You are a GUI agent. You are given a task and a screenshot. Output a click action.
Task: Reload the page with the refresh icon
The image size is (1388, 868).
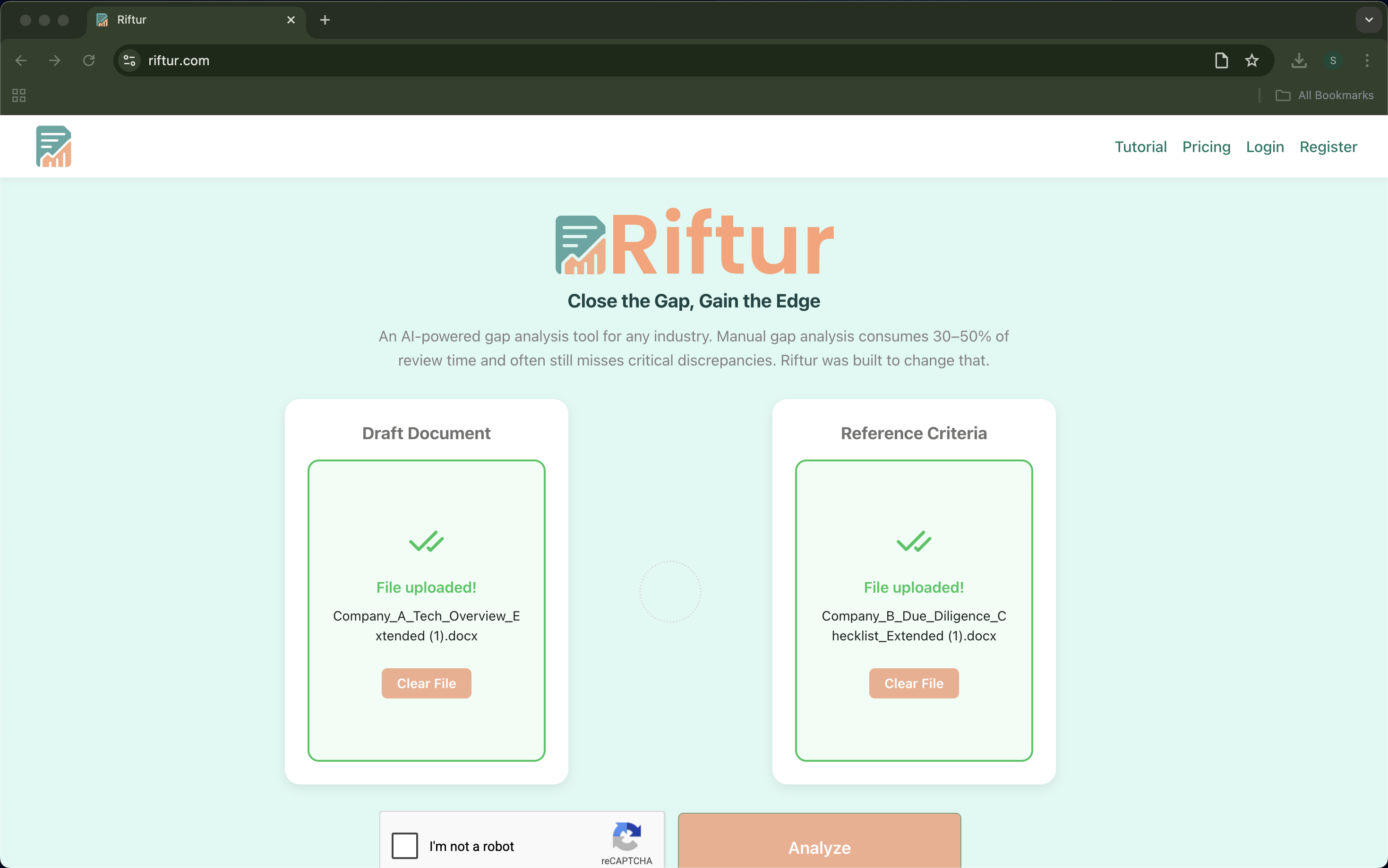click(x=88, y=60)
